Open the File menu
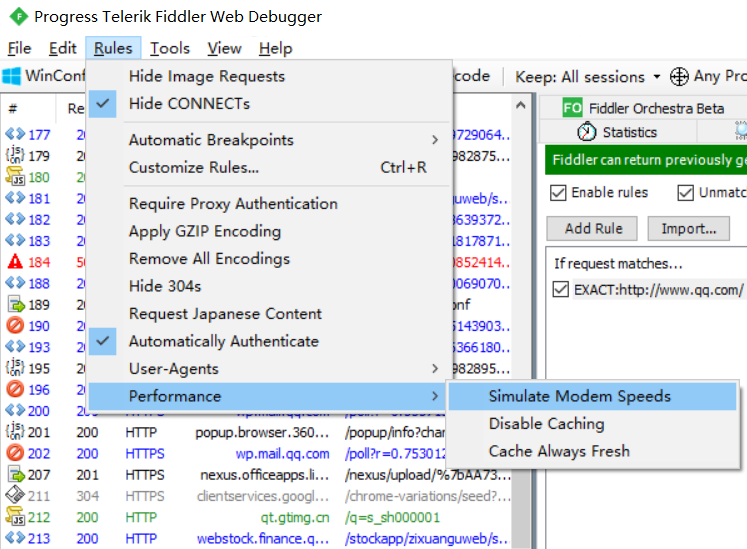This screenshot has height=549, width=747. (19, 48)
